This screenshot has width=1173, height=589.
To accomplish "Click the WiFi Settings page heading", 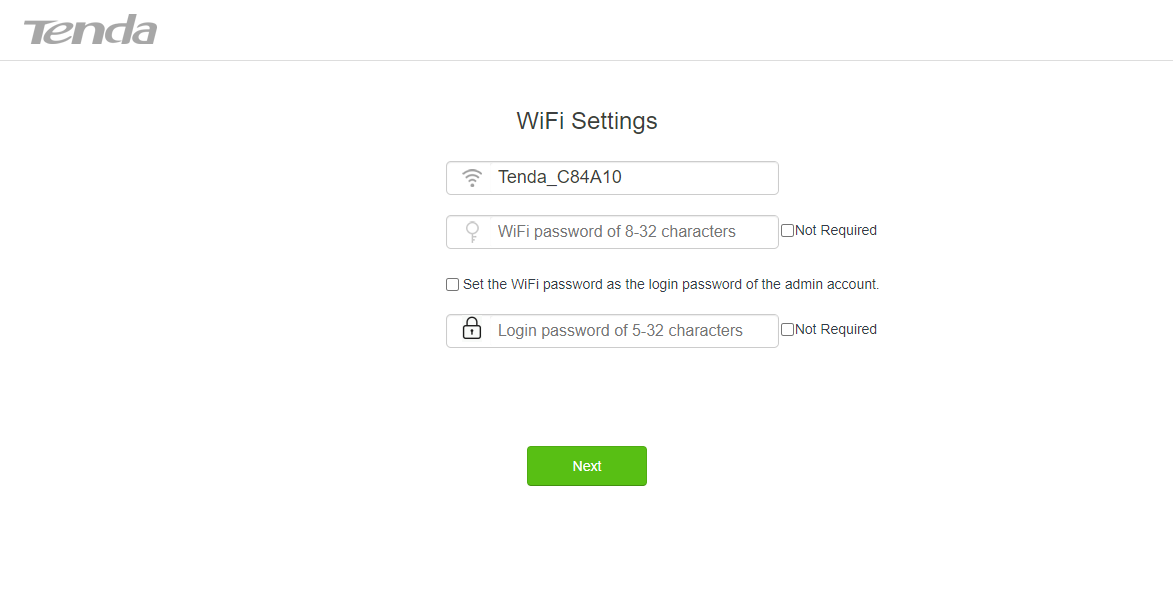I will tap(586, 120).
